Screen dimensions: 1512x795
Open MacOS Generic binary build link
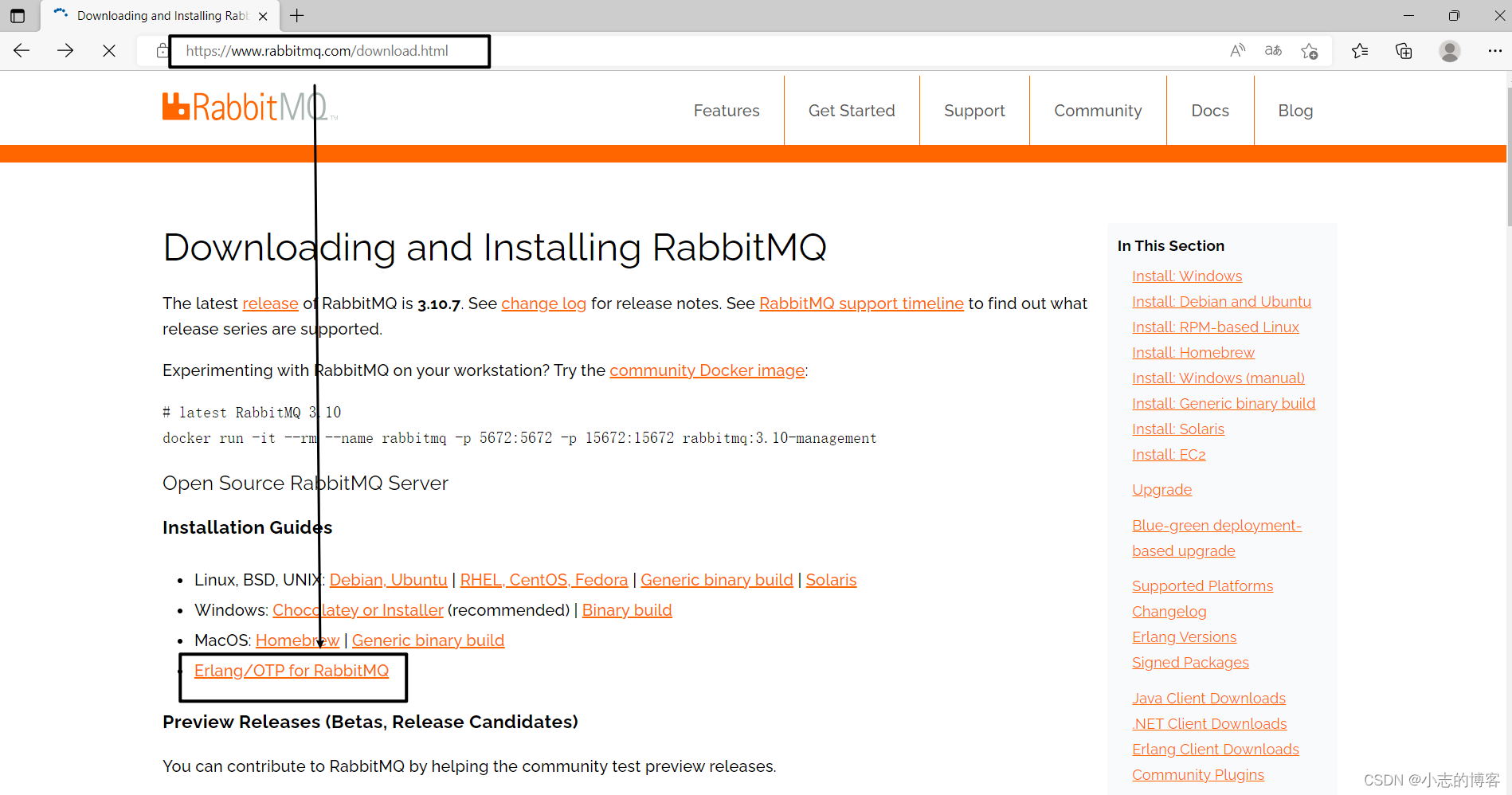pyautogui.click(x=428, y=640)
